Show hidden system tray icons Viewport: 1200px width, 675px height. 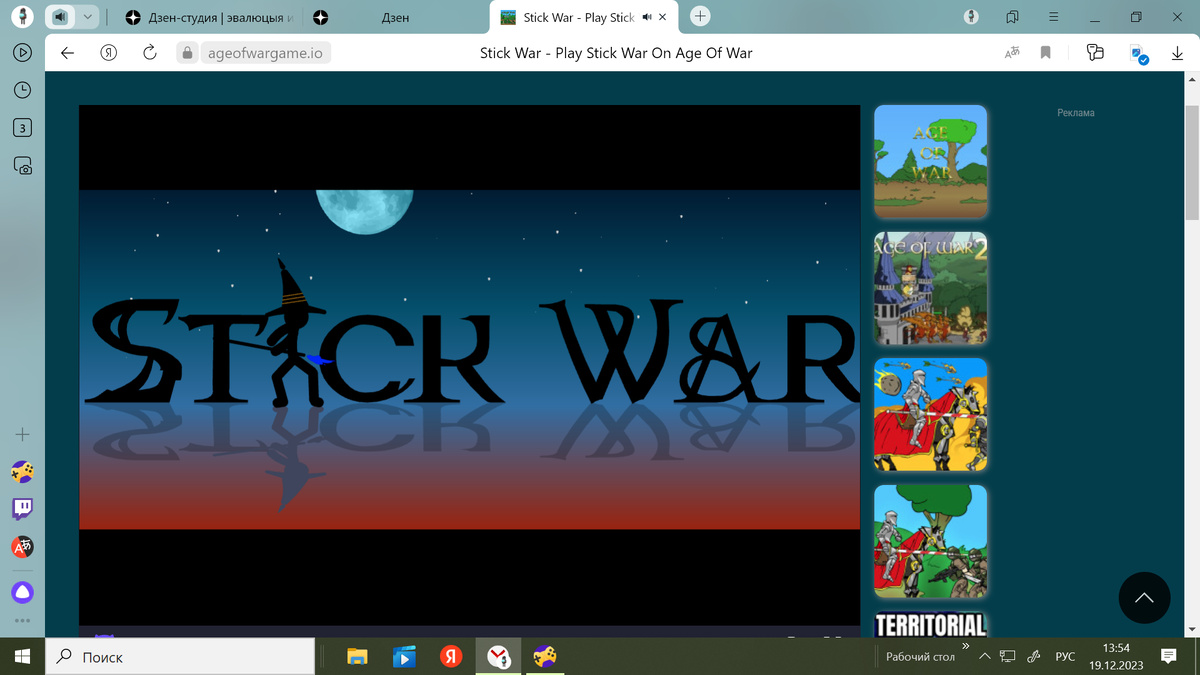985,657
